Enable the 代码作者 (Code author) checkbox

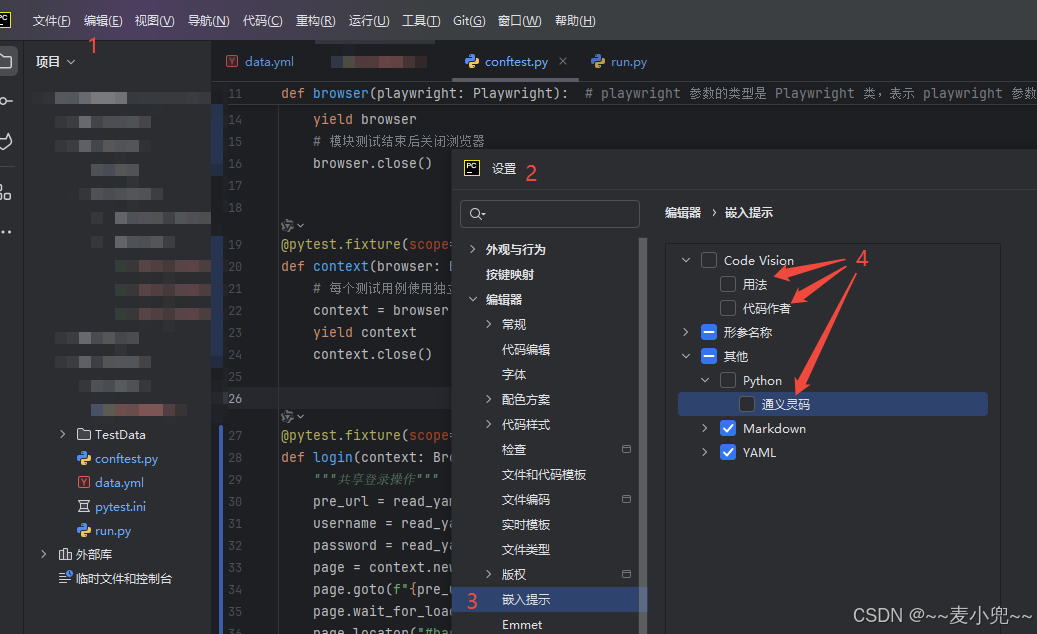[728, 308]
